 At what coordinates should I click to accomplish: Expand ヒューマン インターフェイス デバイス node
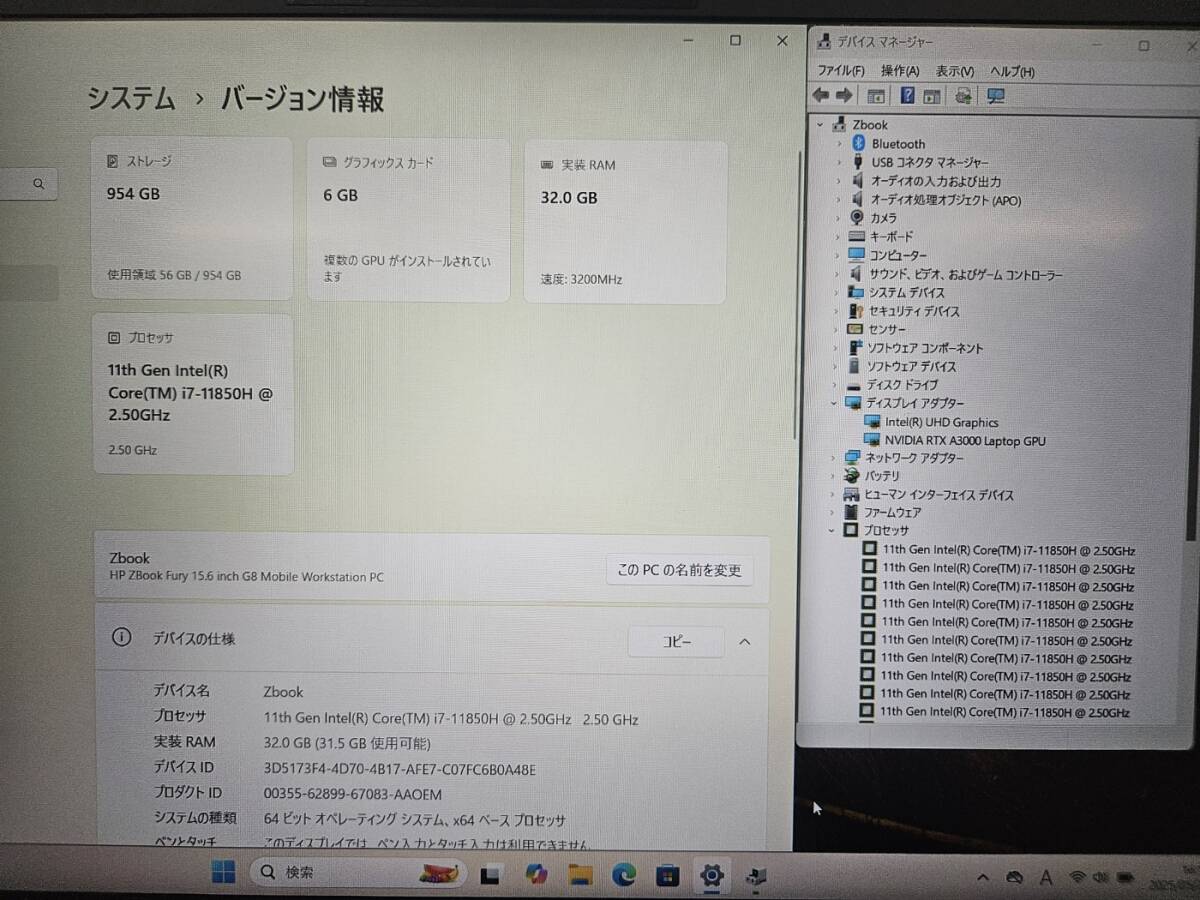[x=834, y=495]
